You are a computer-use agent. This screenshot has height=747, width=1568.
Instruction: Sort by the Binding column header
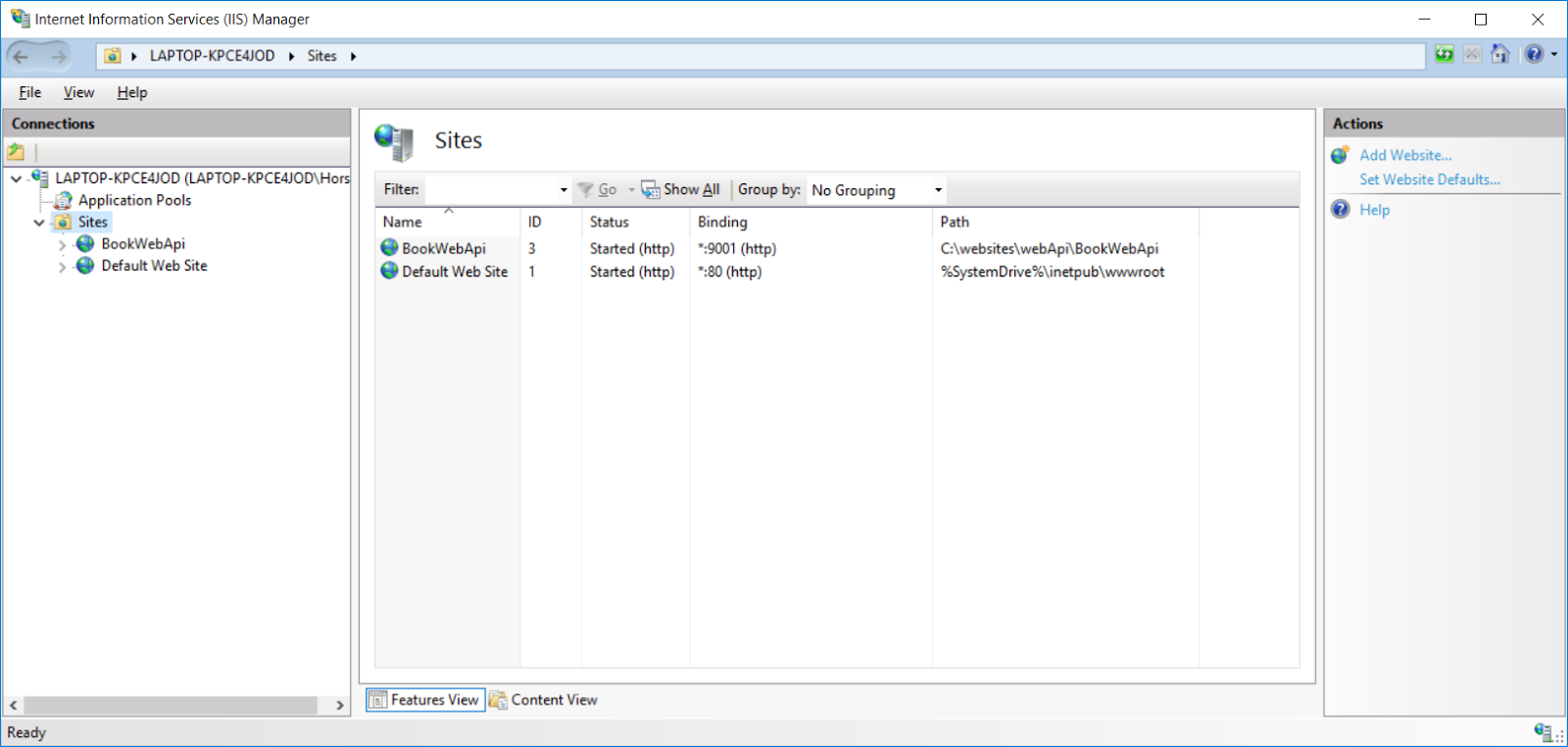click(x=810, y=222)
